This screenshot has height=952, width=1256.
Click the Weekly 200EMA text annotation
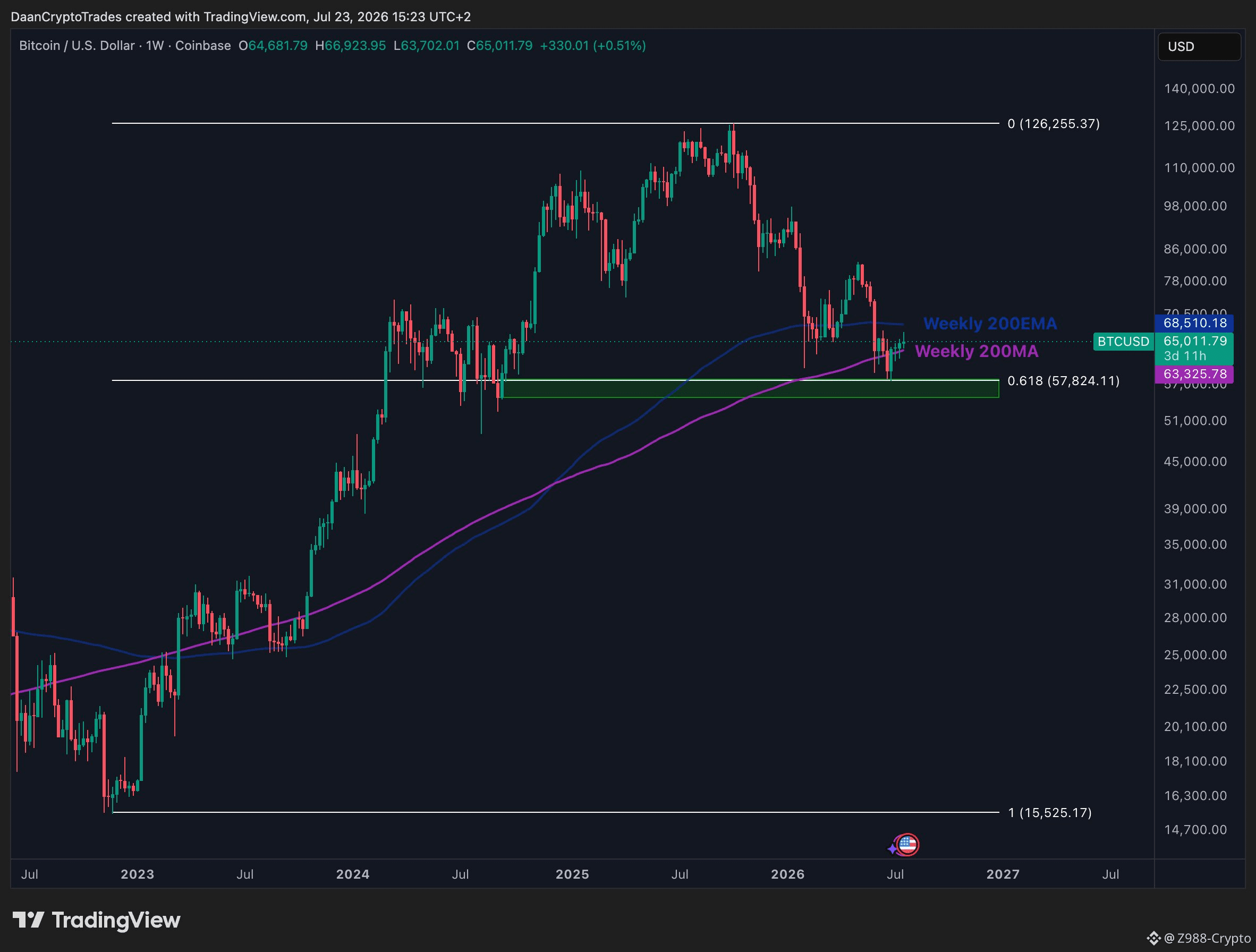(x=990, y=324)
